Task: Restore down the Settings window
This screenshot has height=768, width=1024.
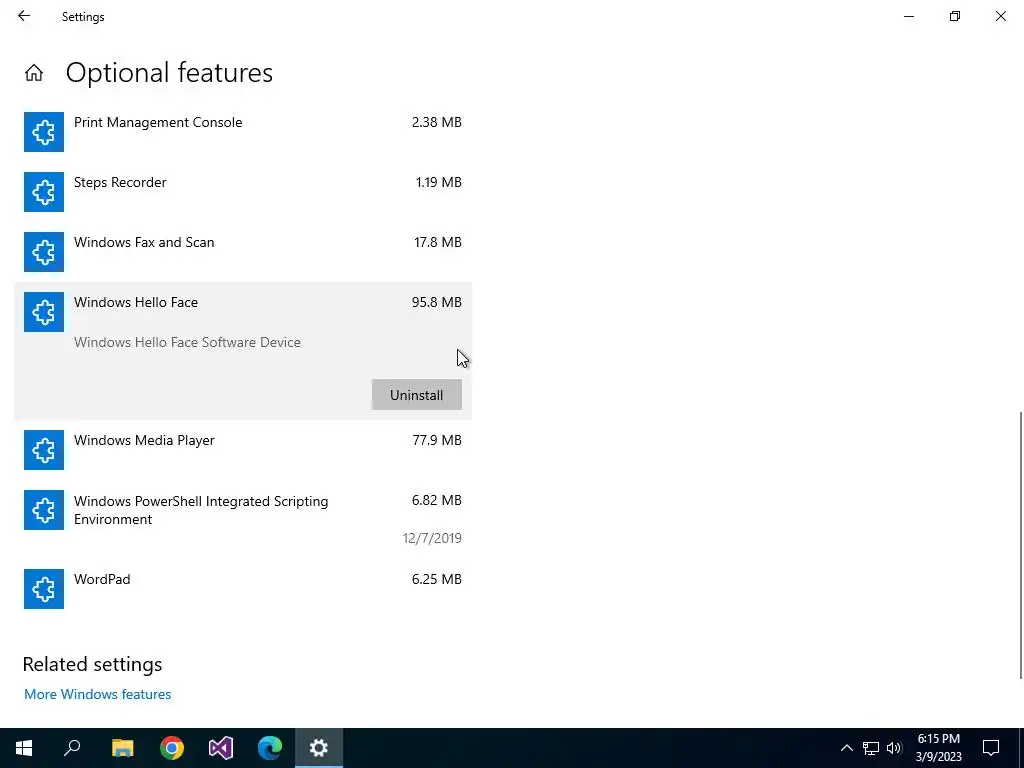Action: coord(955,16)
